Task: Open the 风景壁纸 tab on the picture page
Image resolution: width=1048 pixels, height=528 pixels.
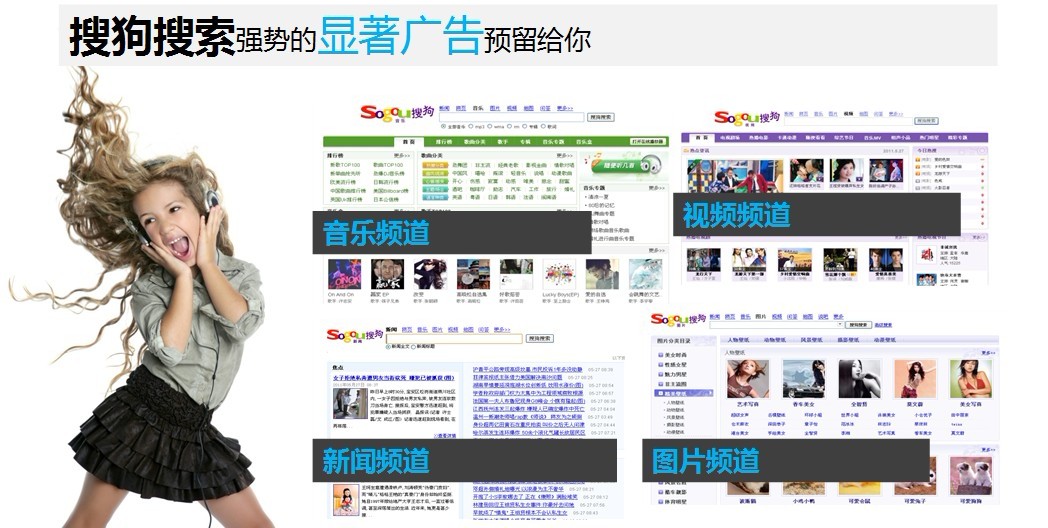Action: 811,340
